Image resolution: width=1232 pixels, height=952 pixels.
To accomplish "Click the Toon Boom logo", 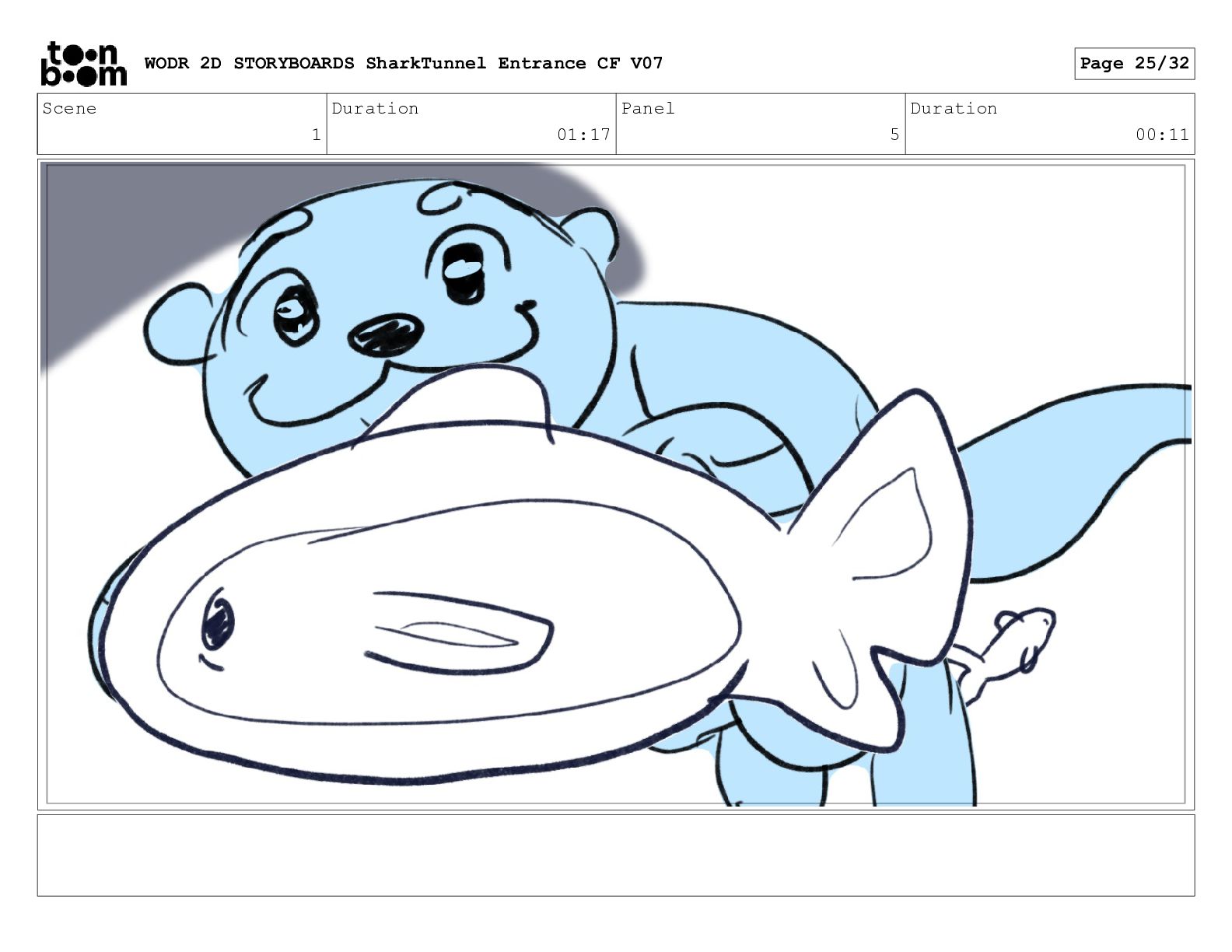I will tap(83, 63).
